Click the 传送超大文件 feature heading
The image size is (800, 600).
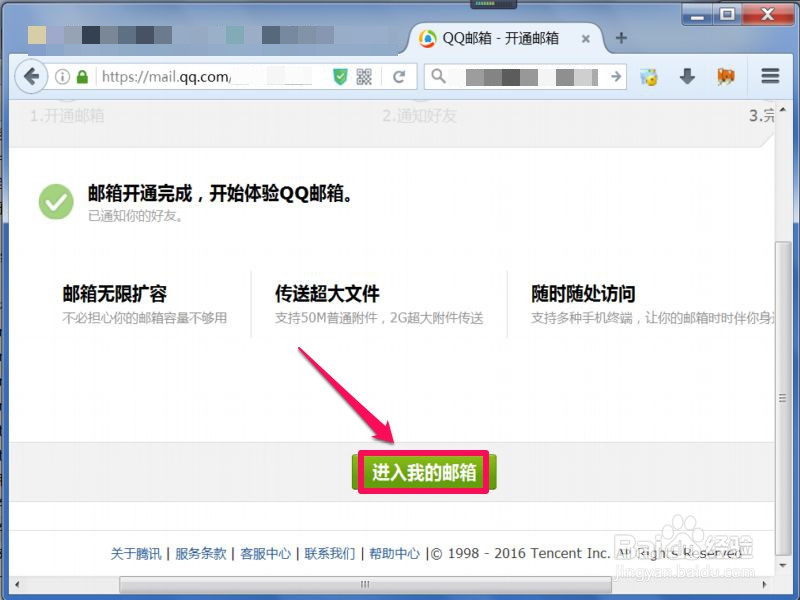[327, 294]
